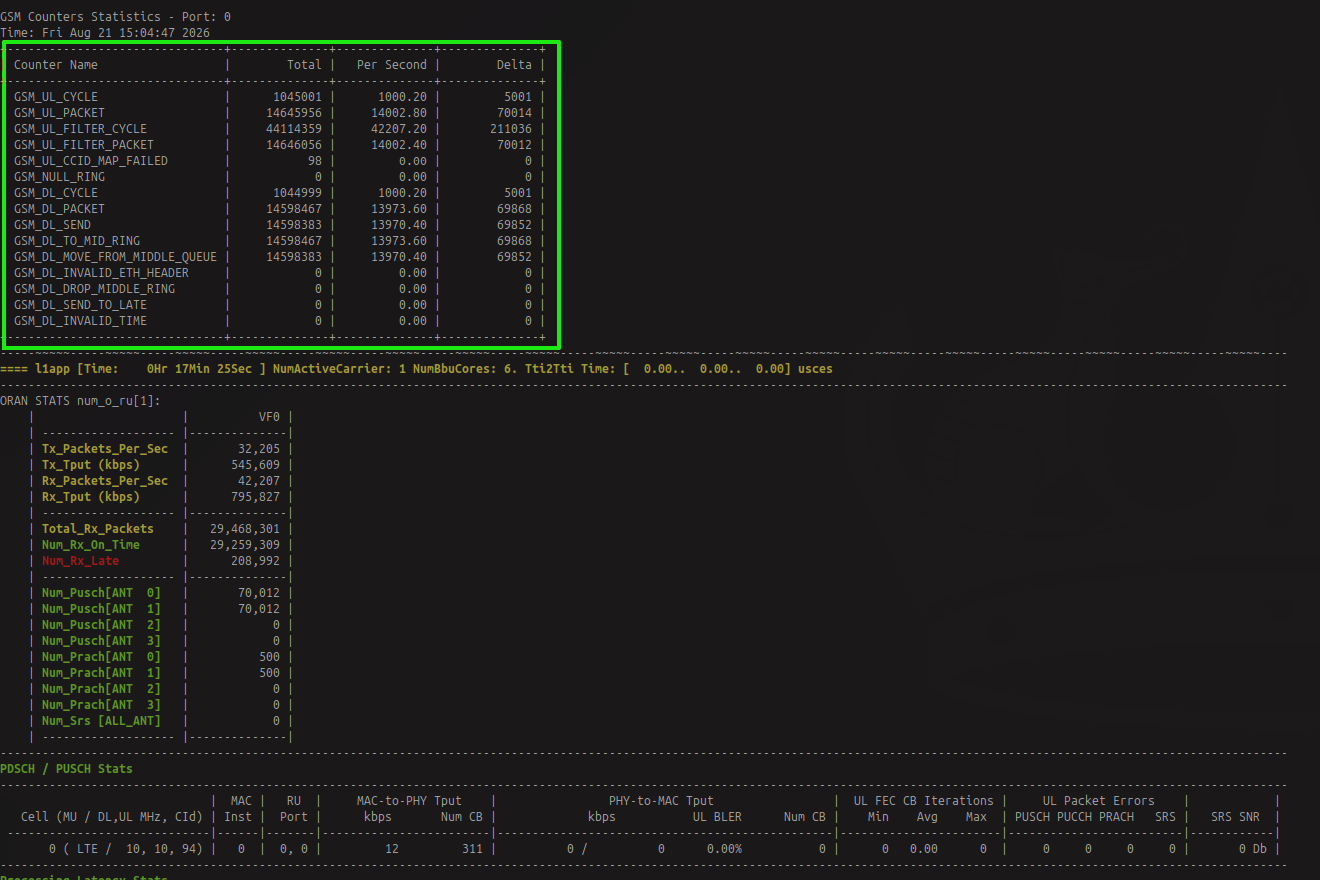The image size is (1320, 880).
Task: Select the GSM_DL_TO_MID_RING label
Action: click(77, 241)
